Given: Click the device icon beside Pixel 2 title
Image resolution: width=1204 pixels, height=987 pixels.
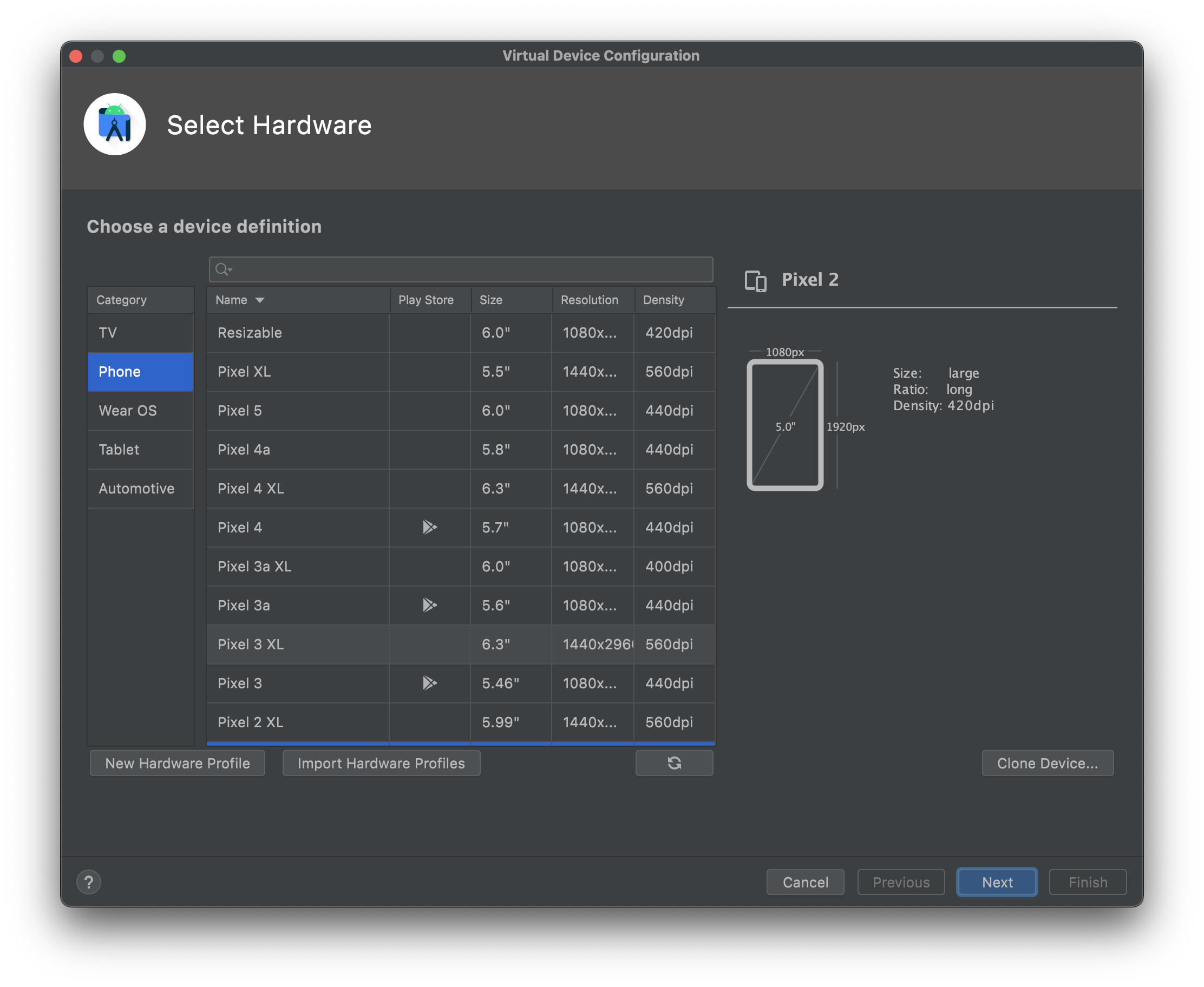Looking at the screenshot, I should (x=755, y=281).
